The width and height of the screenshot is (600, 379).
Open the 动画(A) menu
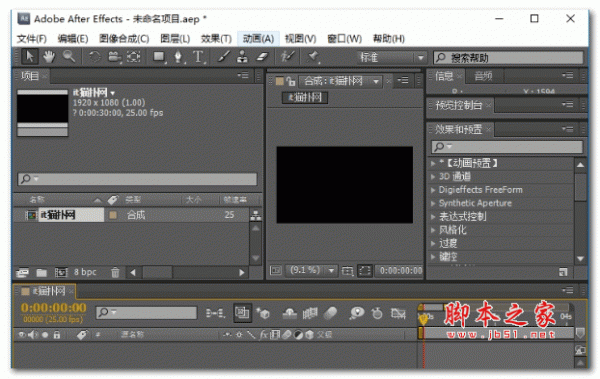pyautogui.click(x=258, y=39)
